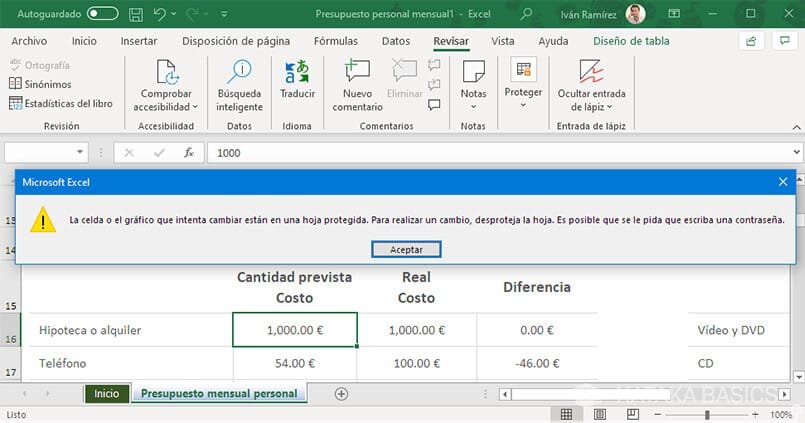The height and width of the screenshot is (423, 805).
Task: Run Ortografía spell check
Action: pyautogui.click(x=40, y=65)
